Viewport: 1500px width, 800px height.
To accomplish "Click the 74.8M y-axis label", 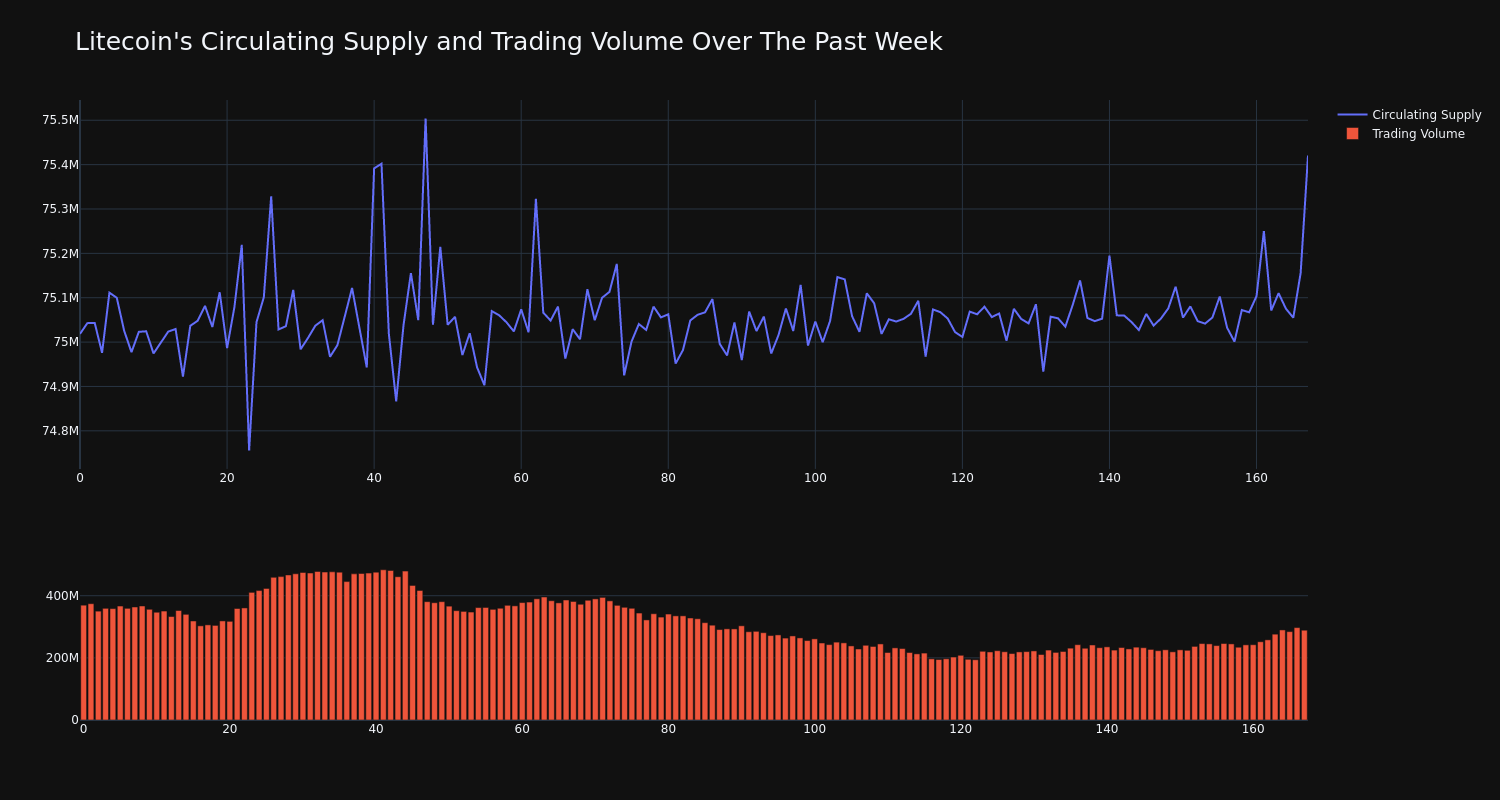I will coord(60,431).
